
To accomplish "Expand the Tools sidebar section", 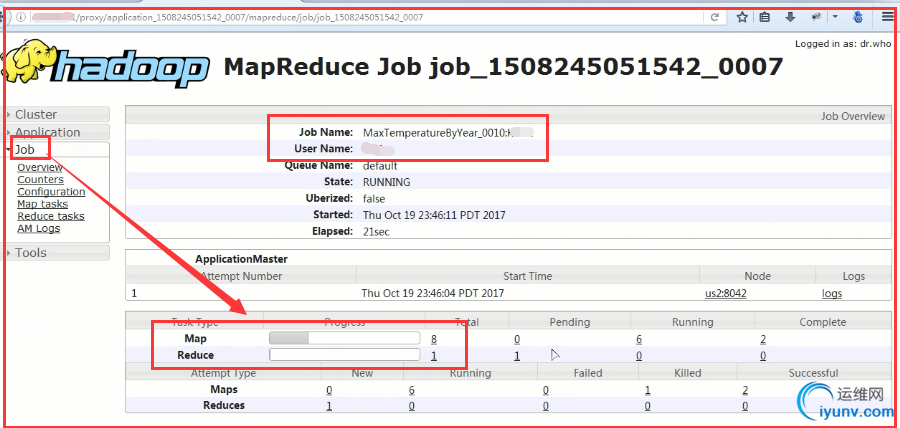I will click(x=30, y=253).
